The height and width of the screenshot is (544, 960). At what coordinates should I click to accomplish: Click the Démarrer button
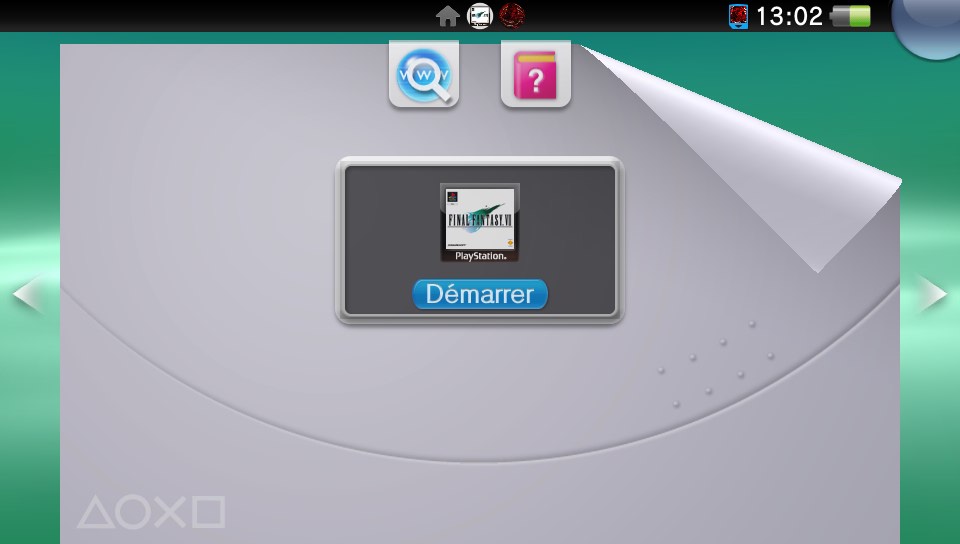[479, 294]
